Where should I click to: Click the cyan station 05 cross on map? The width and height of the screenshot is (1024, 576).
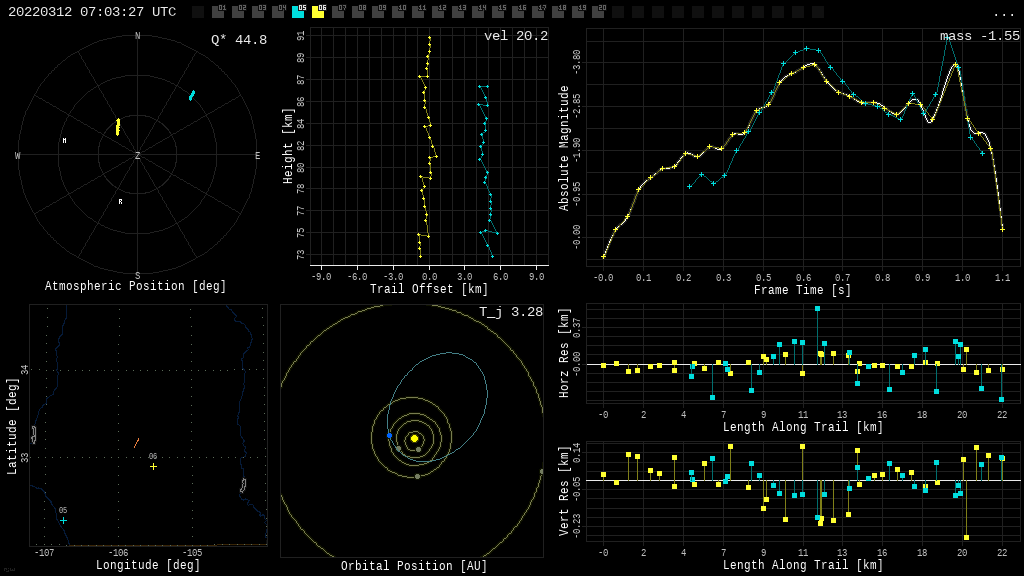pos(63,520)
